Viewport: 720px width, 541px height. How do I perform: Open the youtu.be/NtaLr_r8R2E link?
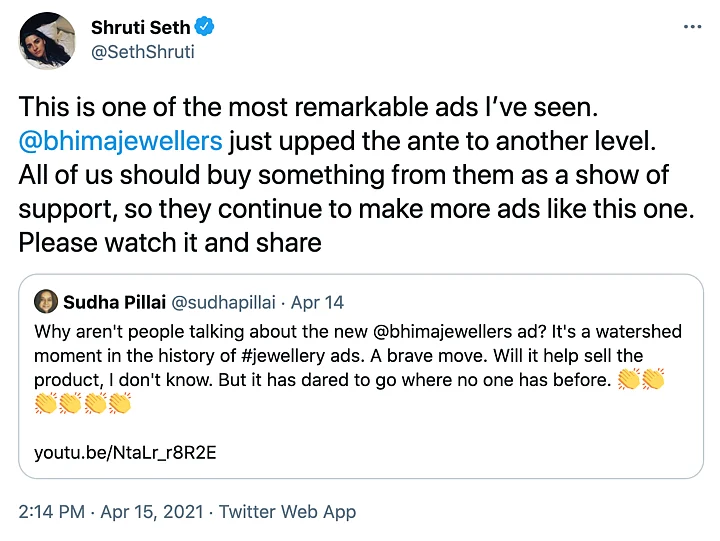pos(125,451)
